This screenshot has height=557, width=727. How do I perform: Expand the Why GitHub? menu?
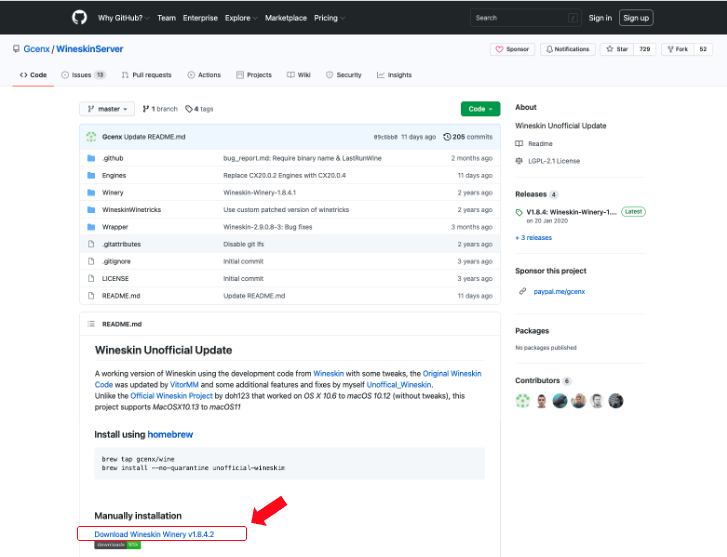pos(123,18)
